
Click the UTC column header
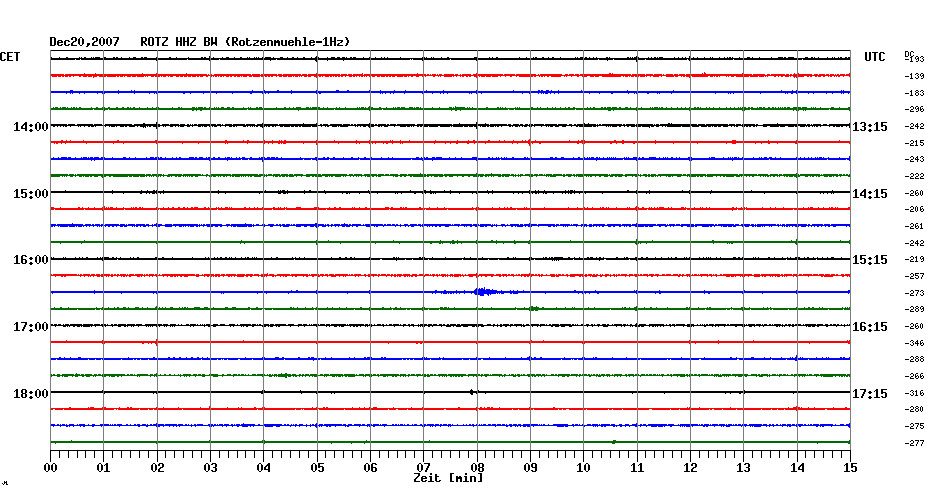(x=875, y=57)
